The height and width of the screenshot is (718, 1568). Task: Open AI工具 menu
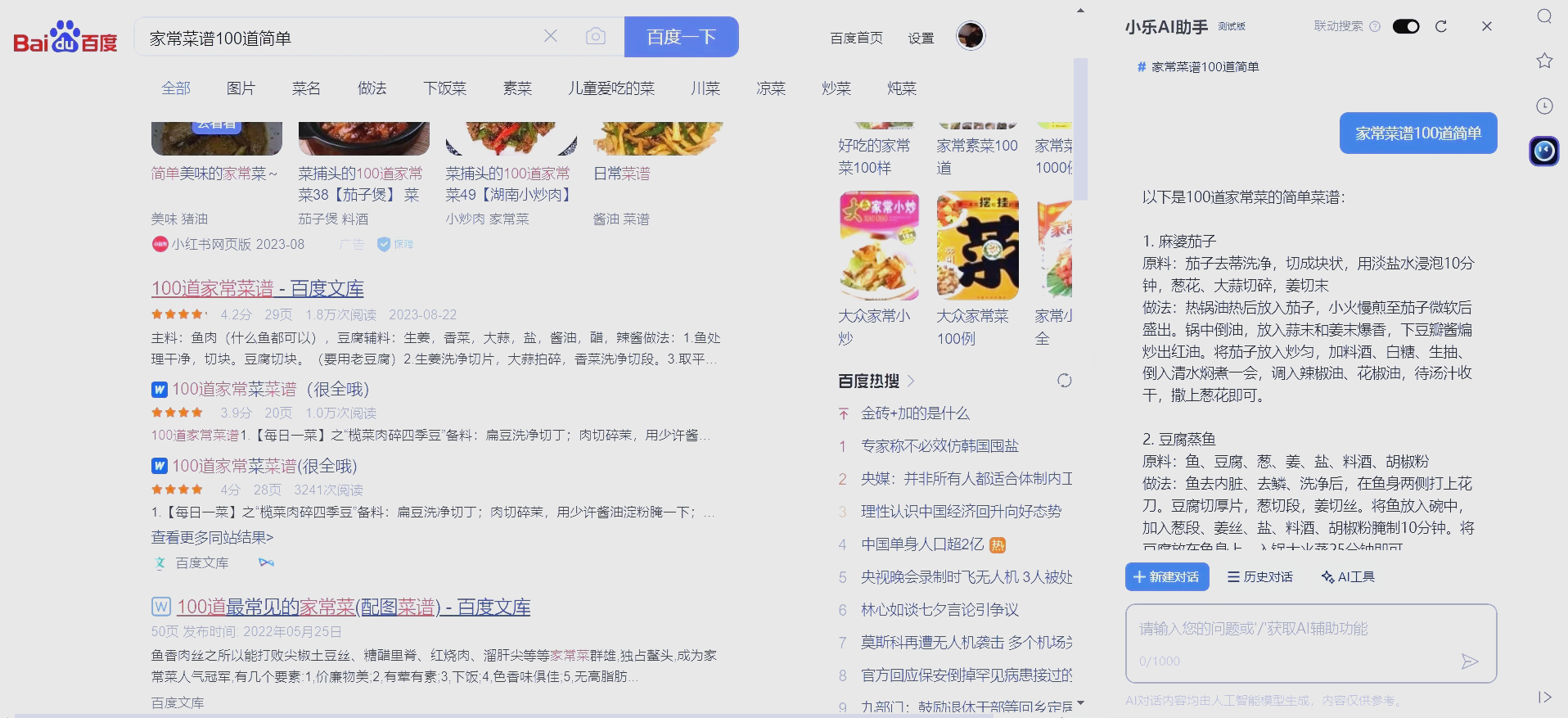(1348, 576)
